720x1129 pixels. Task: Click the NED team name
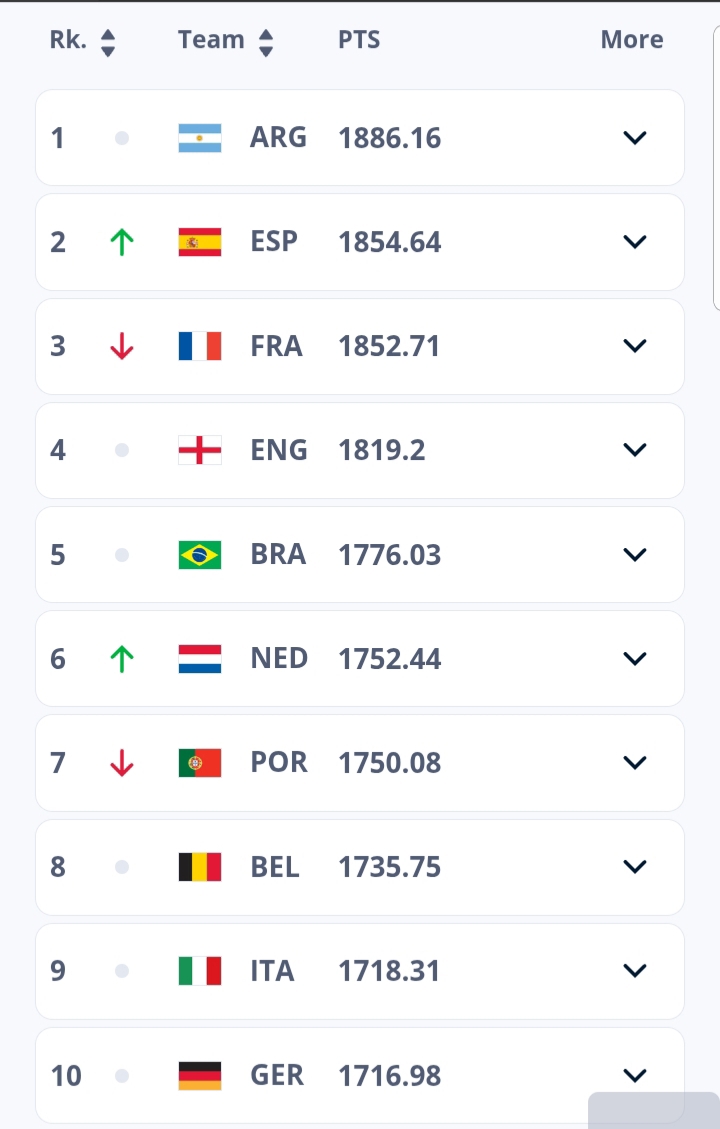point(279,658)
